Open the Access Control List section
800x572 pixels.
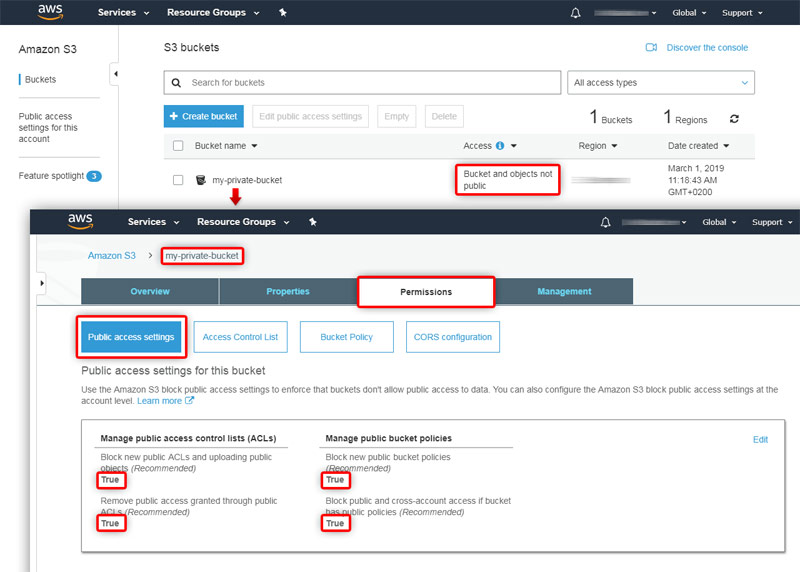240,337
